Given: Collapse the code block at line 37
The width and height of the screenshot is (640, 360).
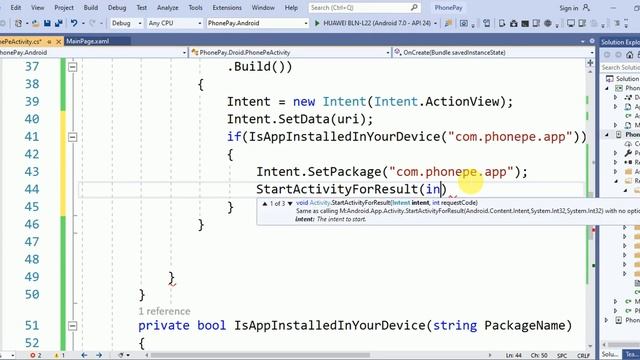Looking at the screenshot, I should [x=72, y=67].
